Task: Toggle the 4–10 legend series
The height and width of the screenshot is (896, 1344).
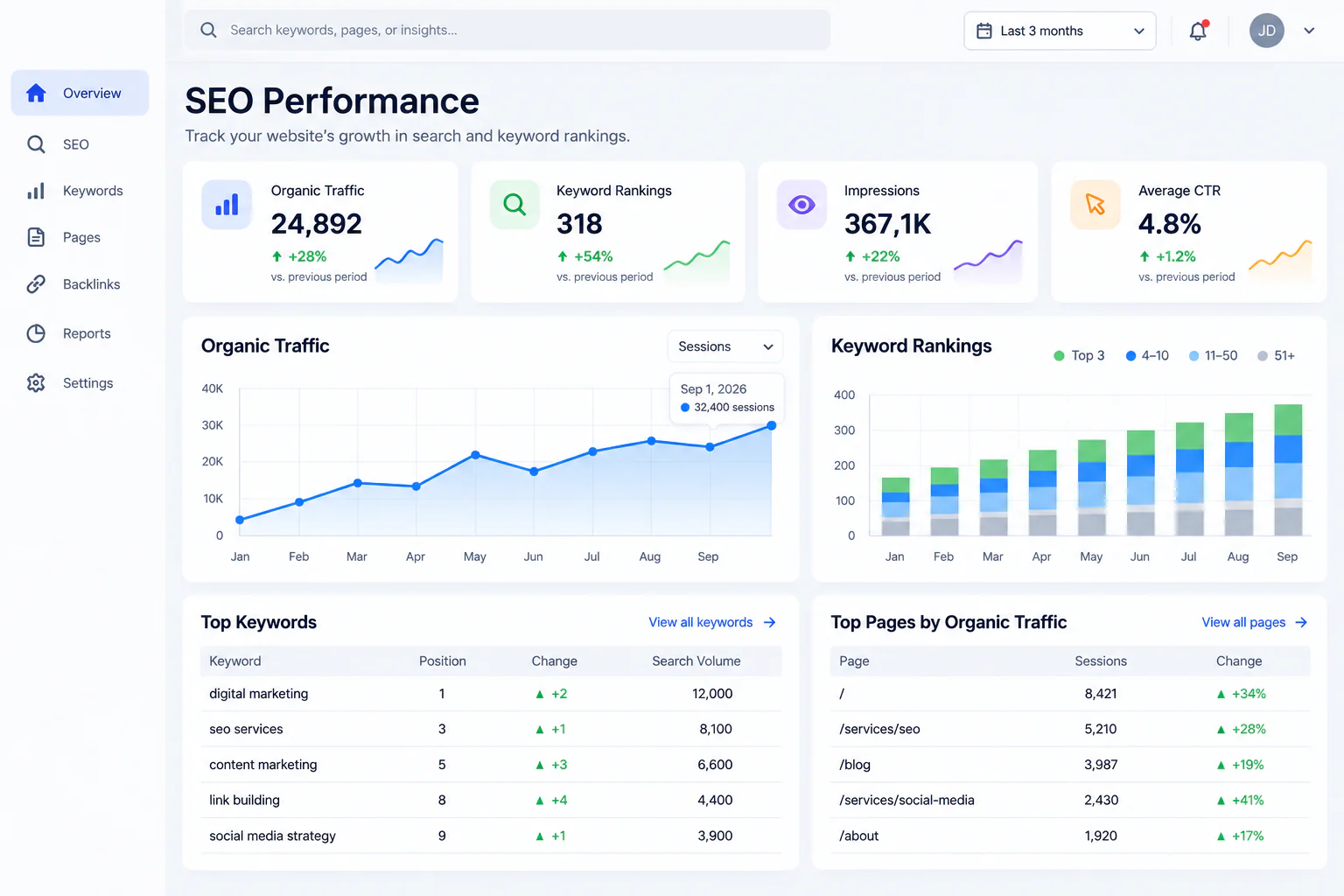Action: coord(1147,355)
